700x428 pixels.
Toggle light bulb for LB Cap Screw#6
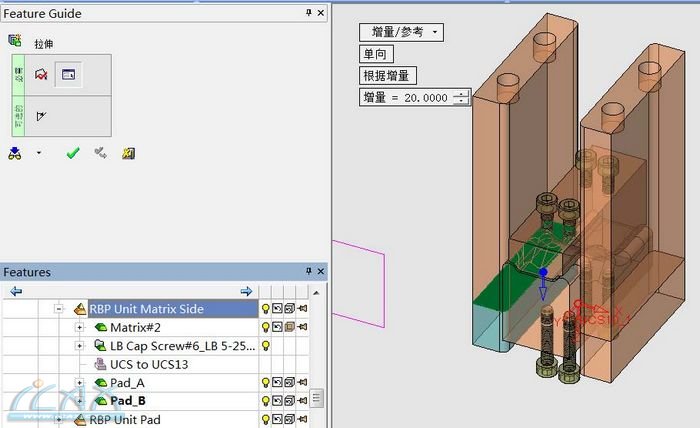pos(266,346)
